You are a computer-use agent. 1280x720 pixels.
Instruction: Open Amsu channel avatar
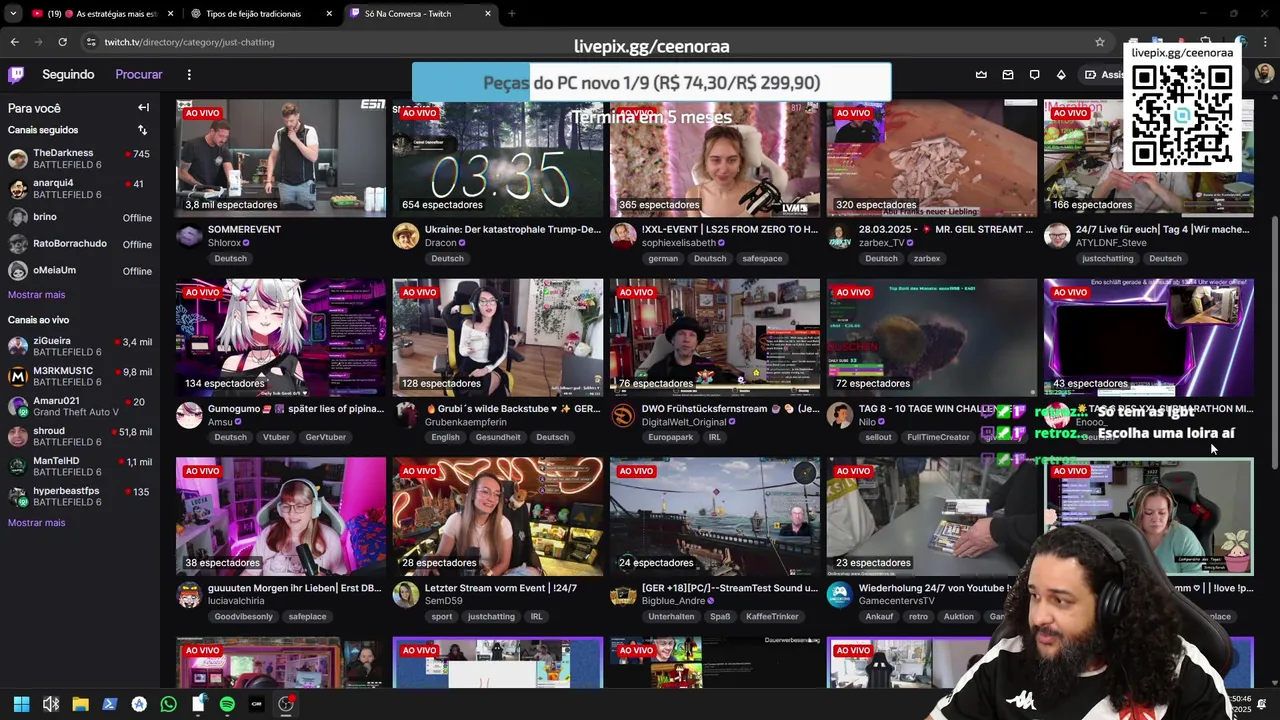pos(189,415)
